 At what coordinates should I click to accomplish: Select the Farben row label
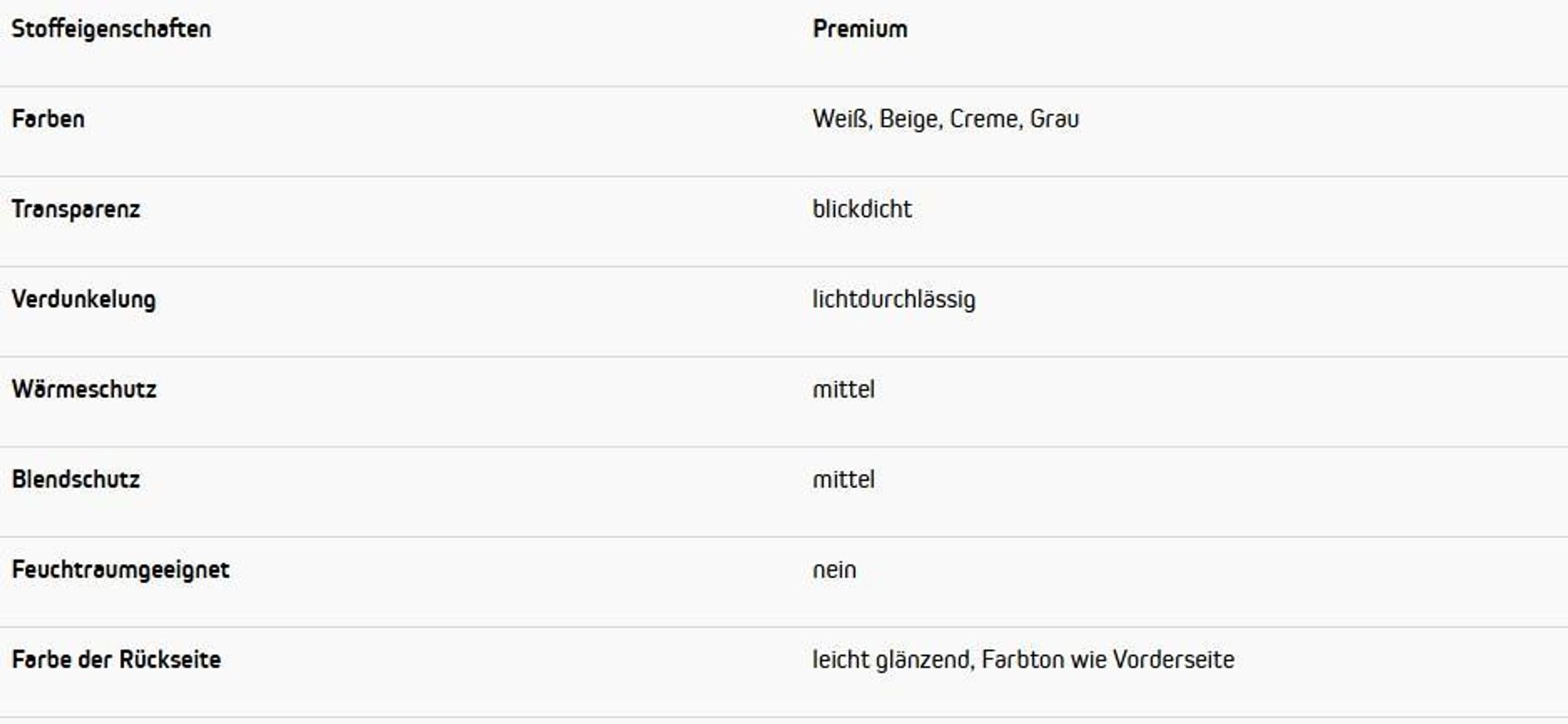coord(48,119)
